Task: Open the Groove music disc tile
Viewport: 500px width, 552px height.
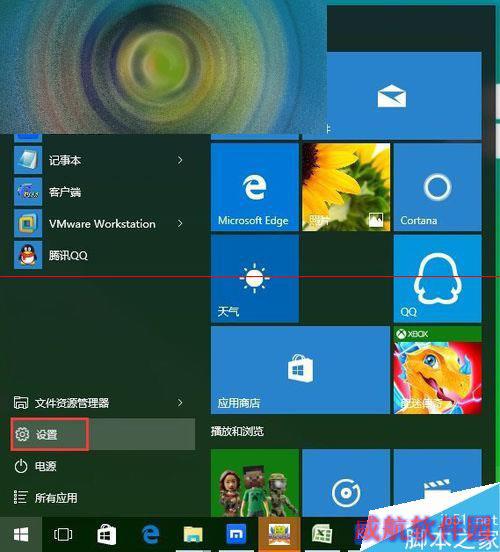Action: click(x=346, y=483)
